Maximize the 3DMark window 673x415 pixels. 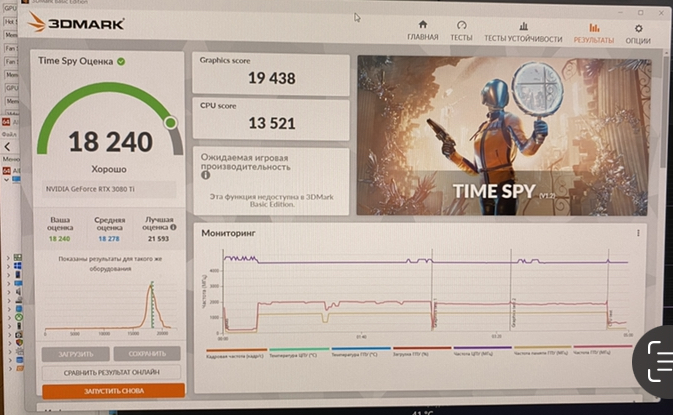(640, 13)
